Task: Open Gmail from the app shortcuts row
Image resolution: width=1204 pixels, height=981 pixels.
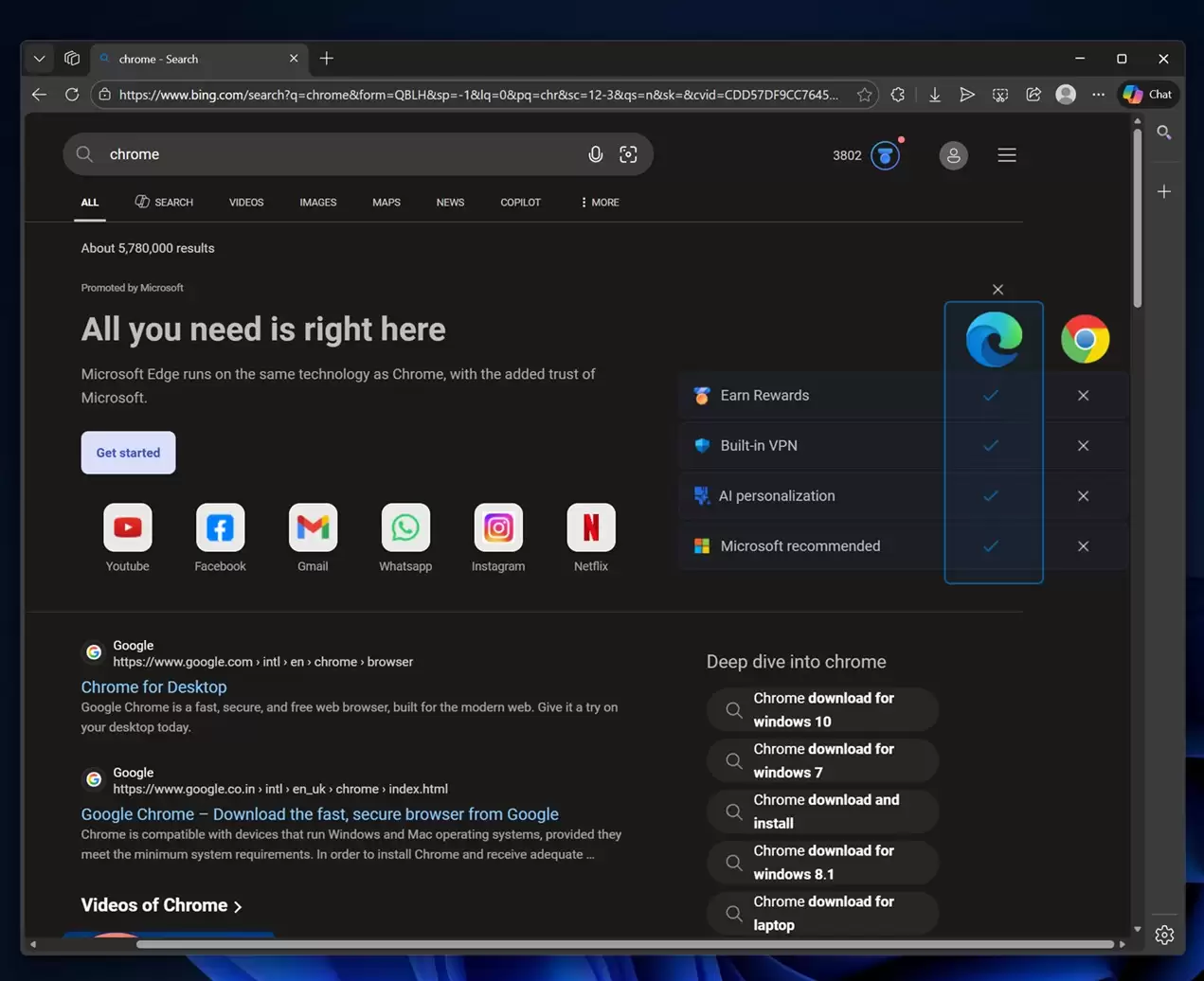Action: click(x=313, y=527)
